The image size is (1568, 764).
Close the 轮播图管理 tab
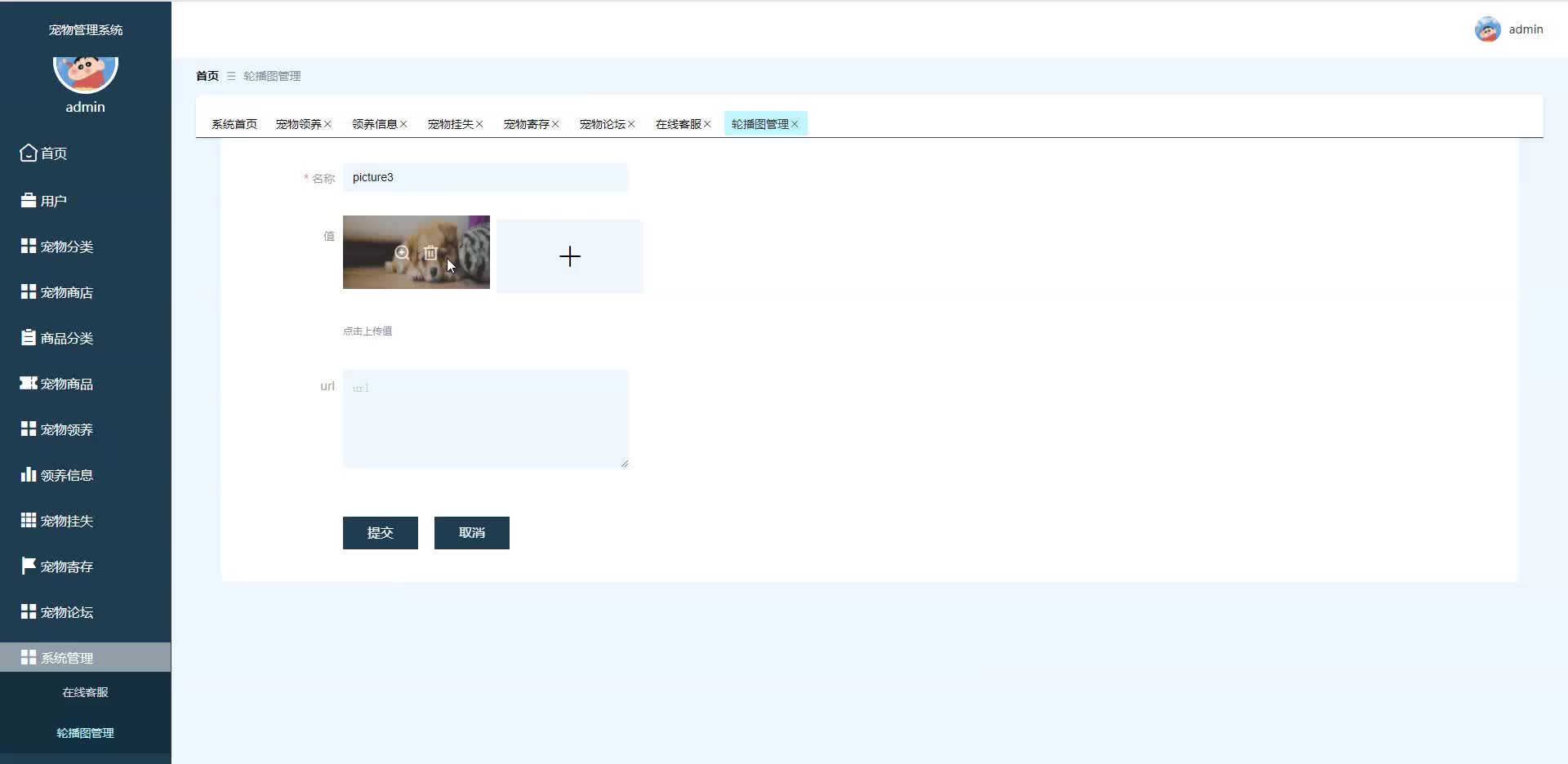pyautogui.click(x=795, y=124)
